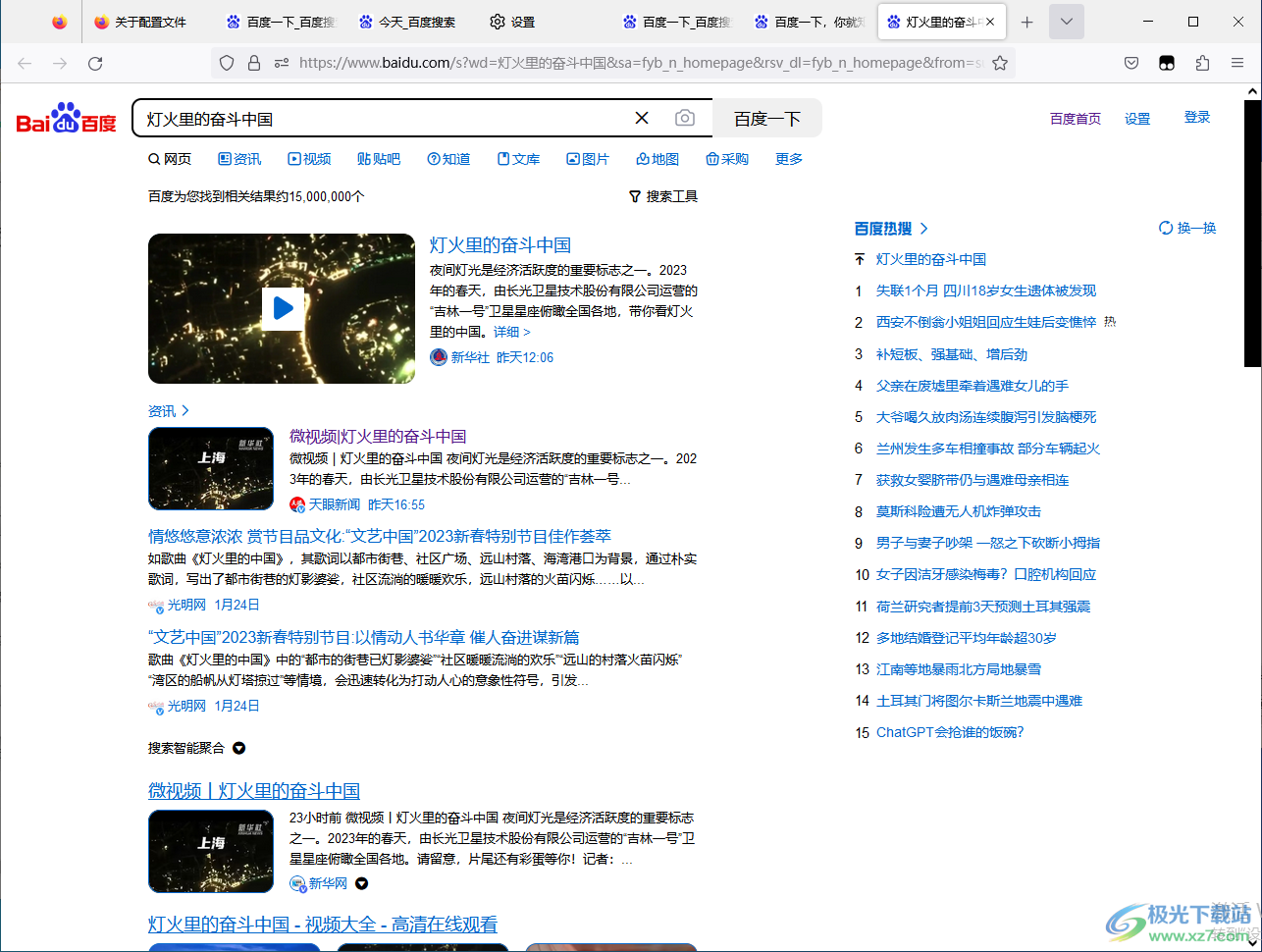The image size is (1262, 952).
Task: Open the list all tabs dropdown
Action: (x=1067, y=22)
